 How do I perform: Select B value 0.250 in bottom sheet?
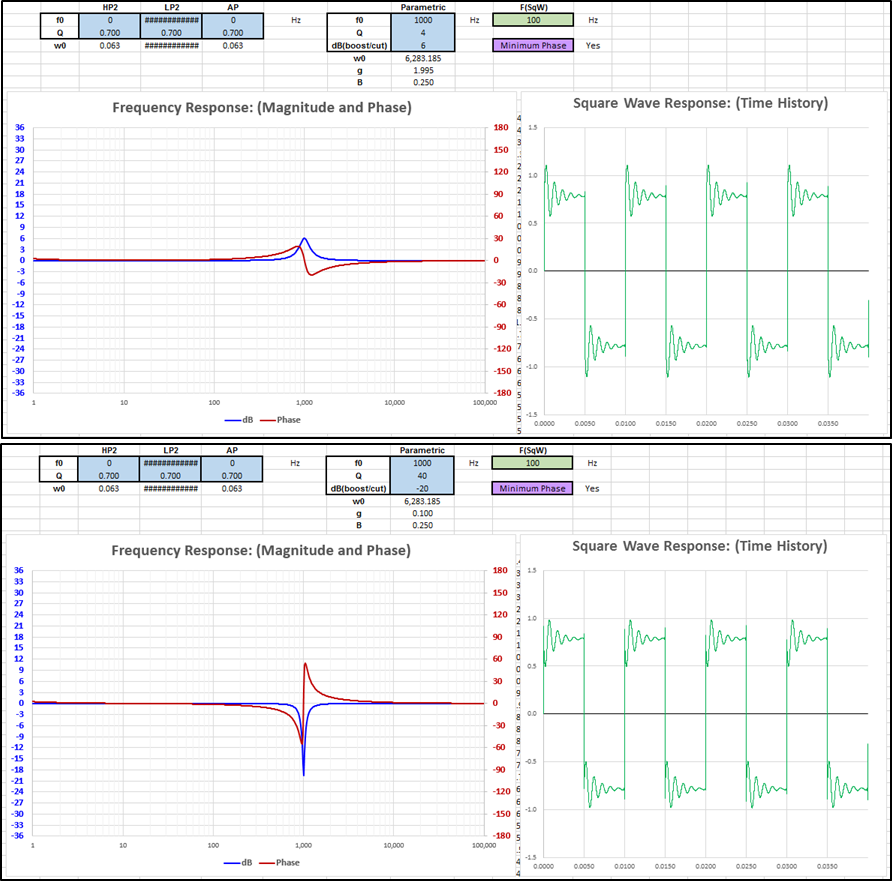422,525
